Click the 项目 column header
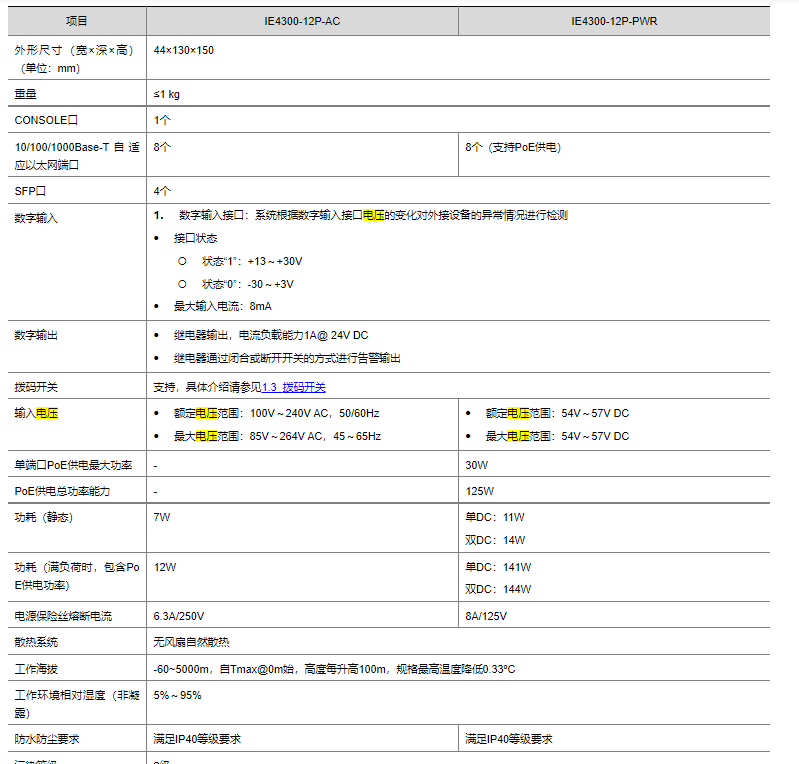This screenshot has width=799, height=764. (x=77, y=21)
